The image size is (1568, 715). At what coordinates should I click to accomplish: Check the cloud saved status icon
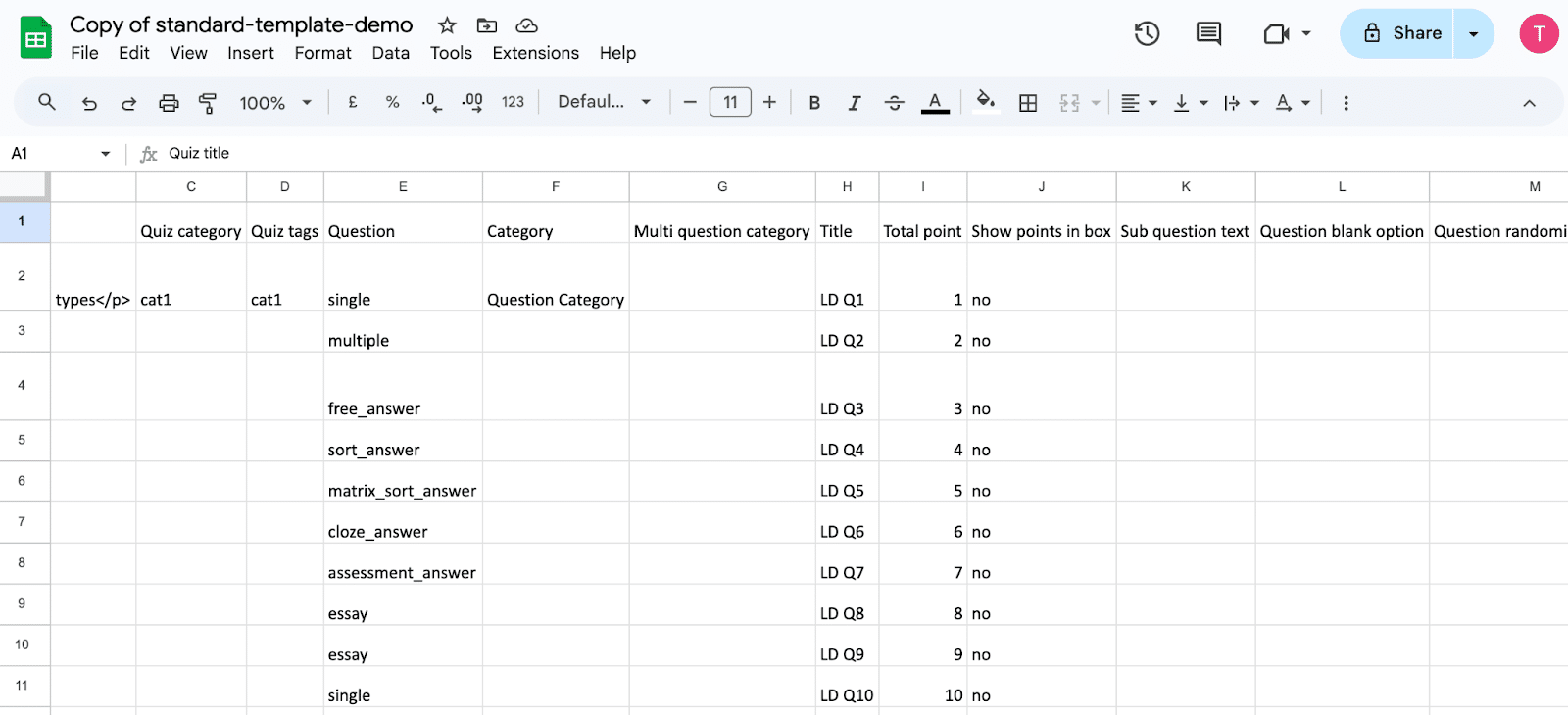click(x=527, y=25)
